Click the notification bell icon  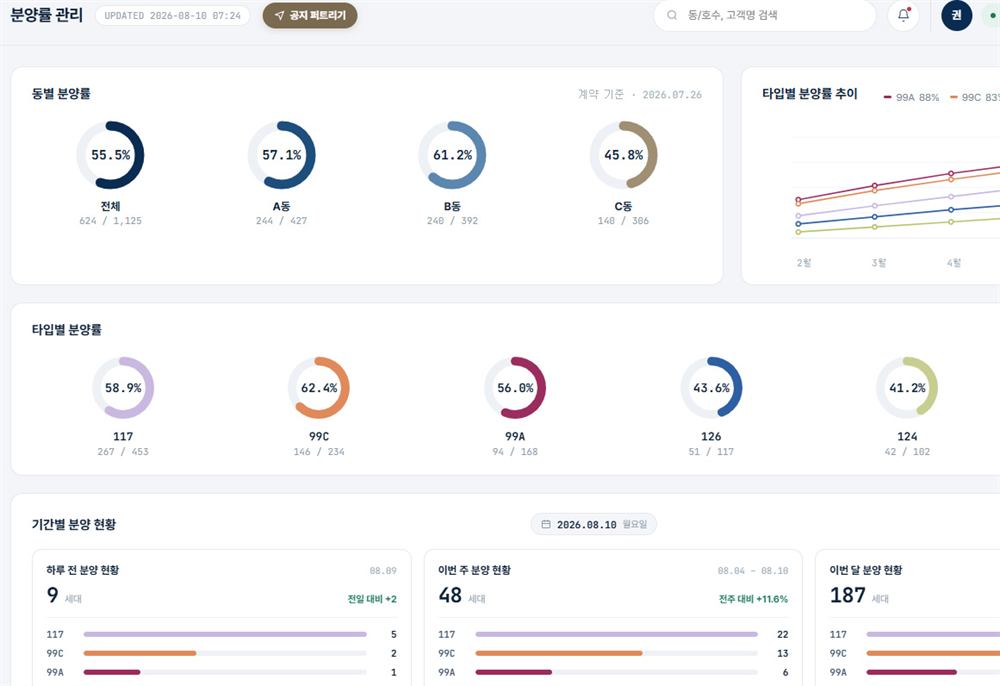(x=903, y=15)
